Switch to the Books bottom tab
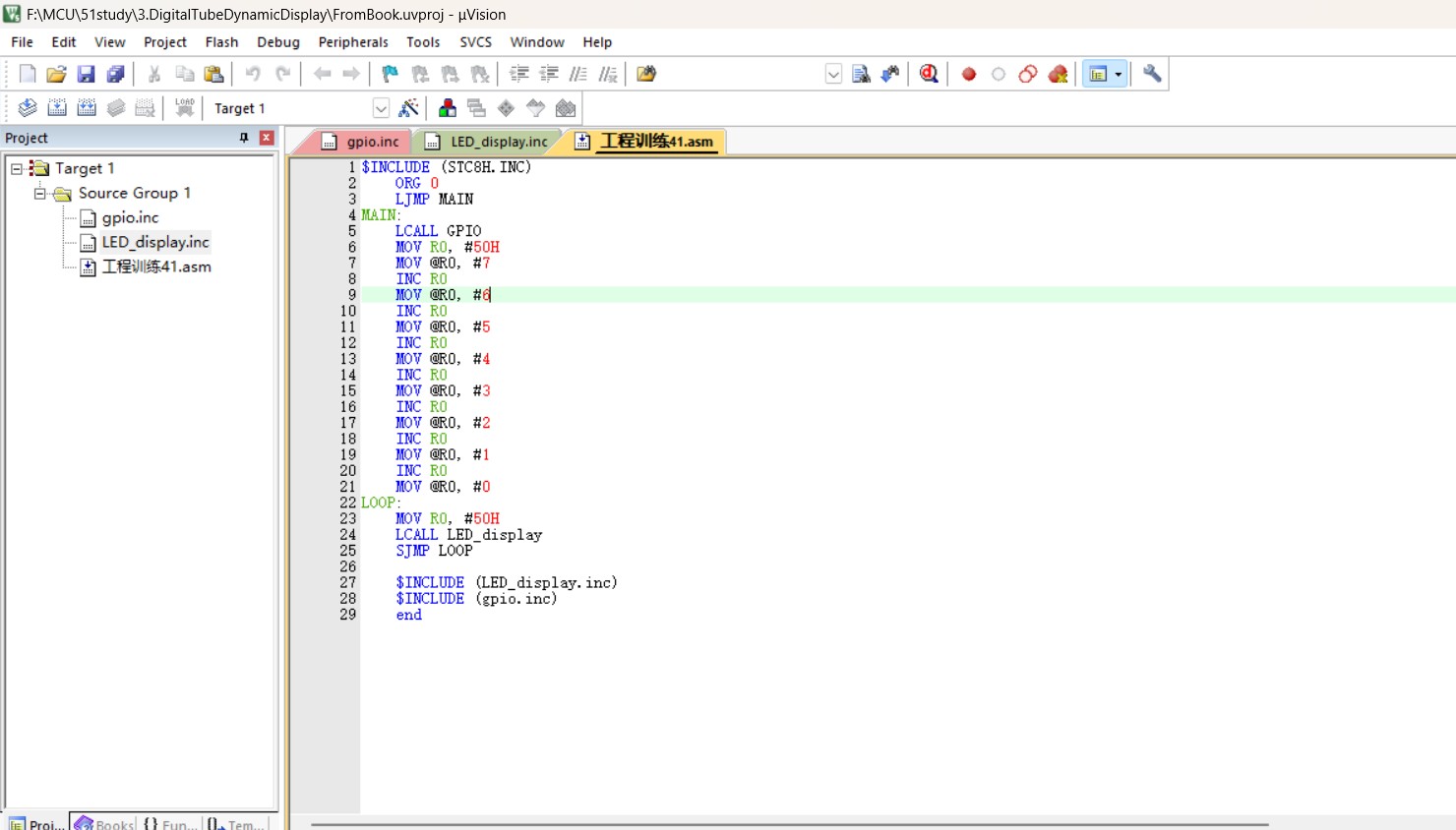The width and height of the screenshot is (1456, 830). click(x=104, y=824)
